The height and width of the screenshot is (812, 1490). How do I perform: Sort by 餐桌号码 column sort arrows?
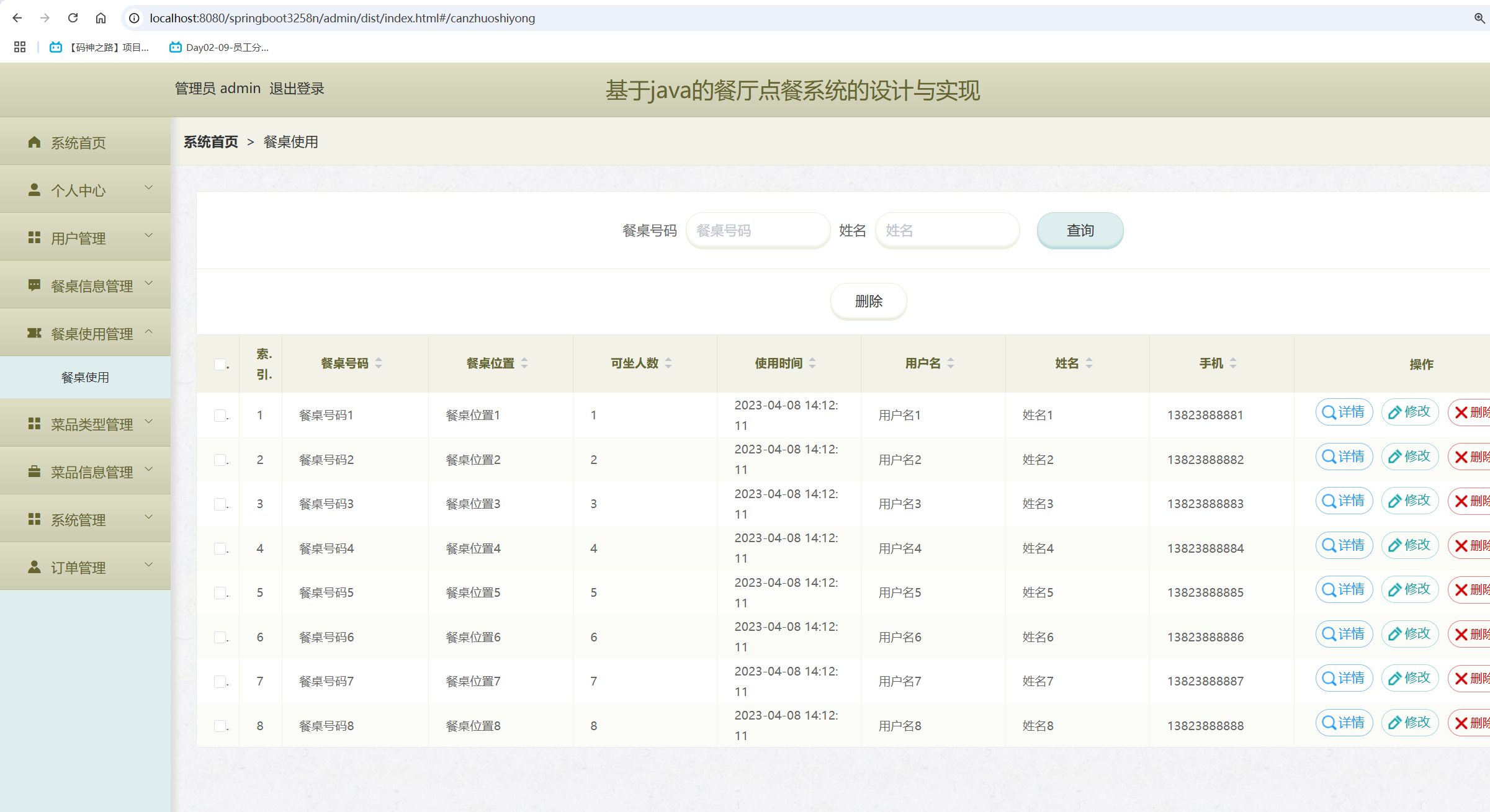(379, 364)
